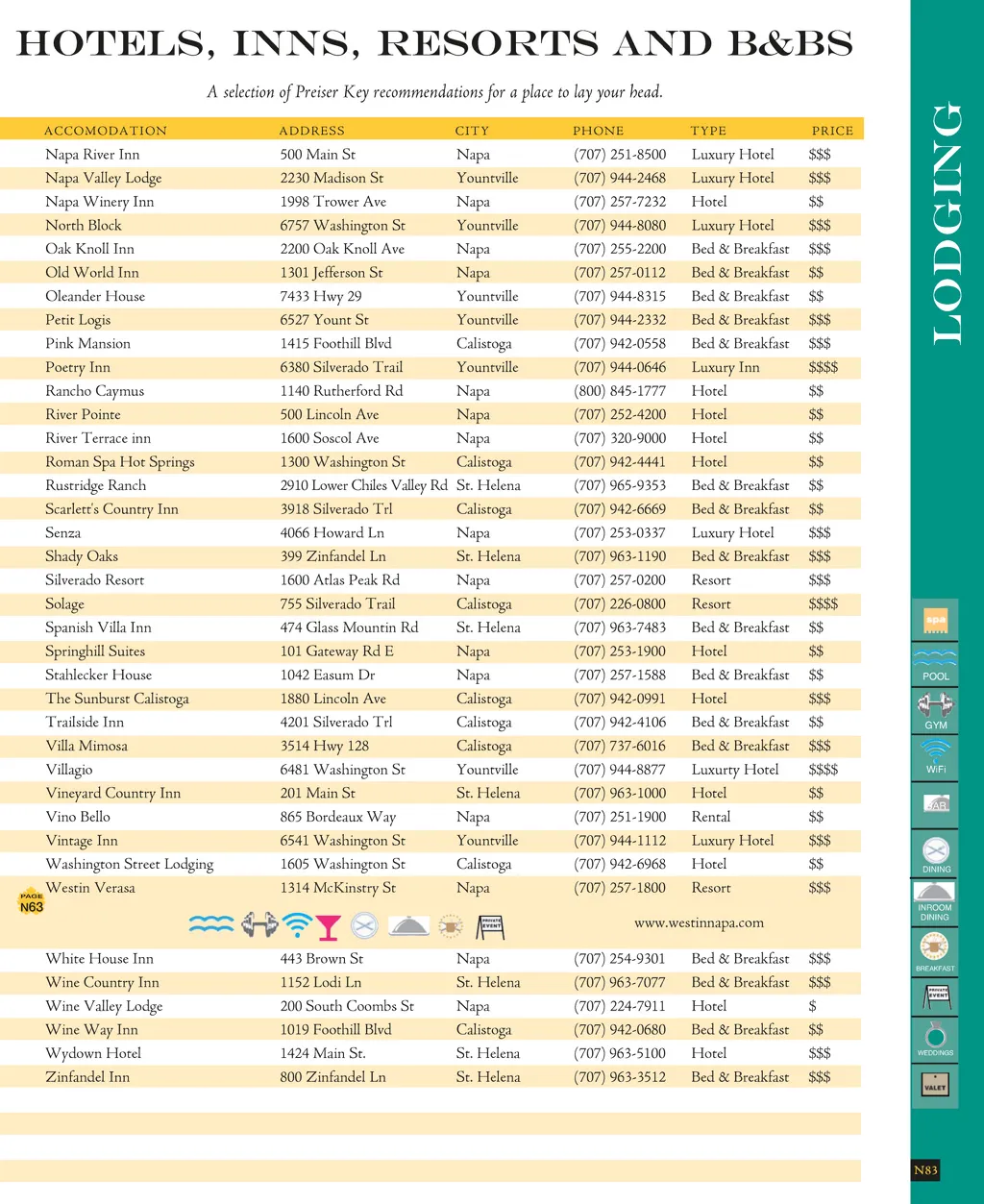
Task: Click the pink cocktail glass under Westin Verasa
Action: point(328,926)
